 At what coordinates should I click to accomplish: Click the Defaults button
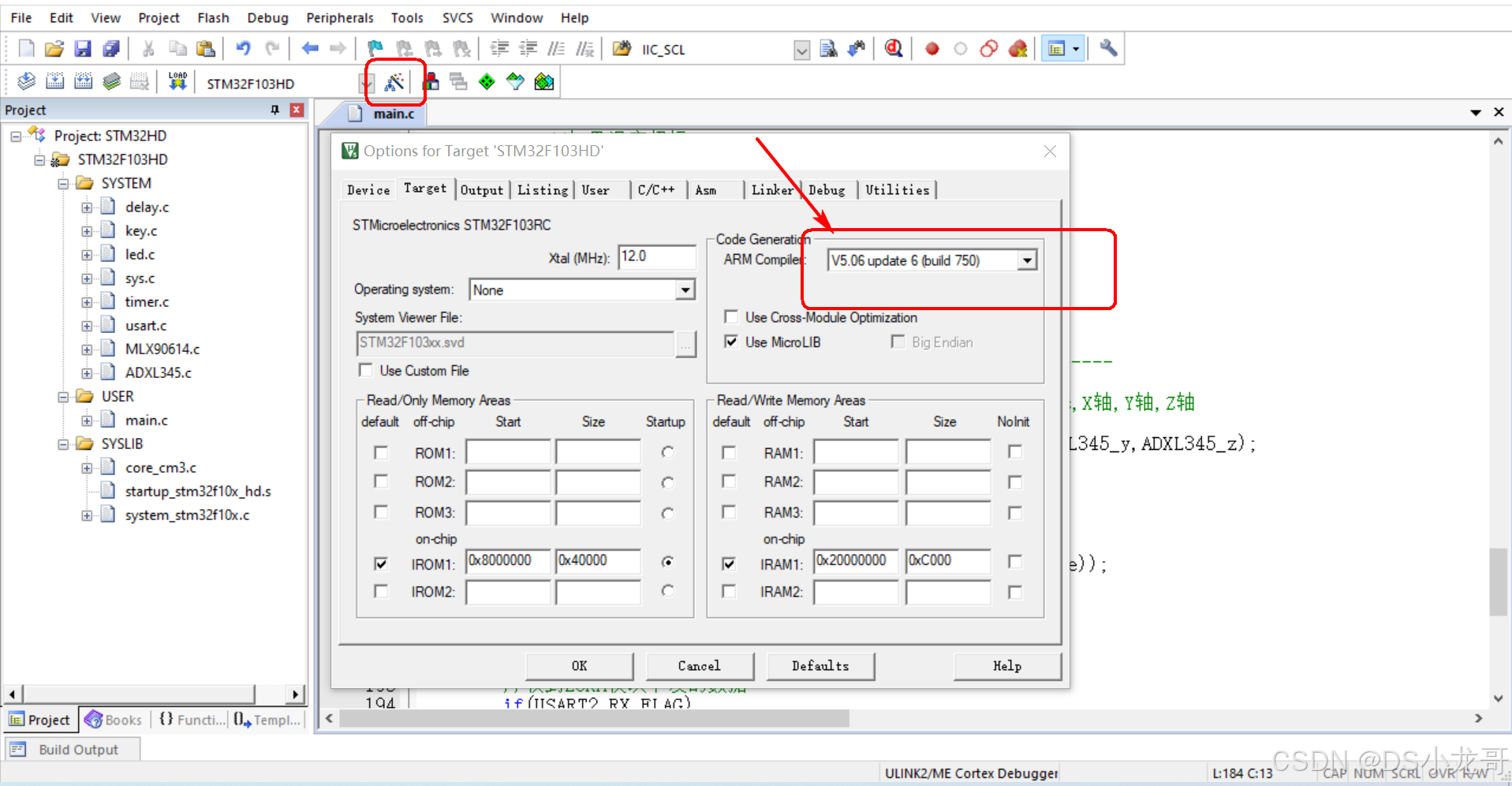pos(820,666)
